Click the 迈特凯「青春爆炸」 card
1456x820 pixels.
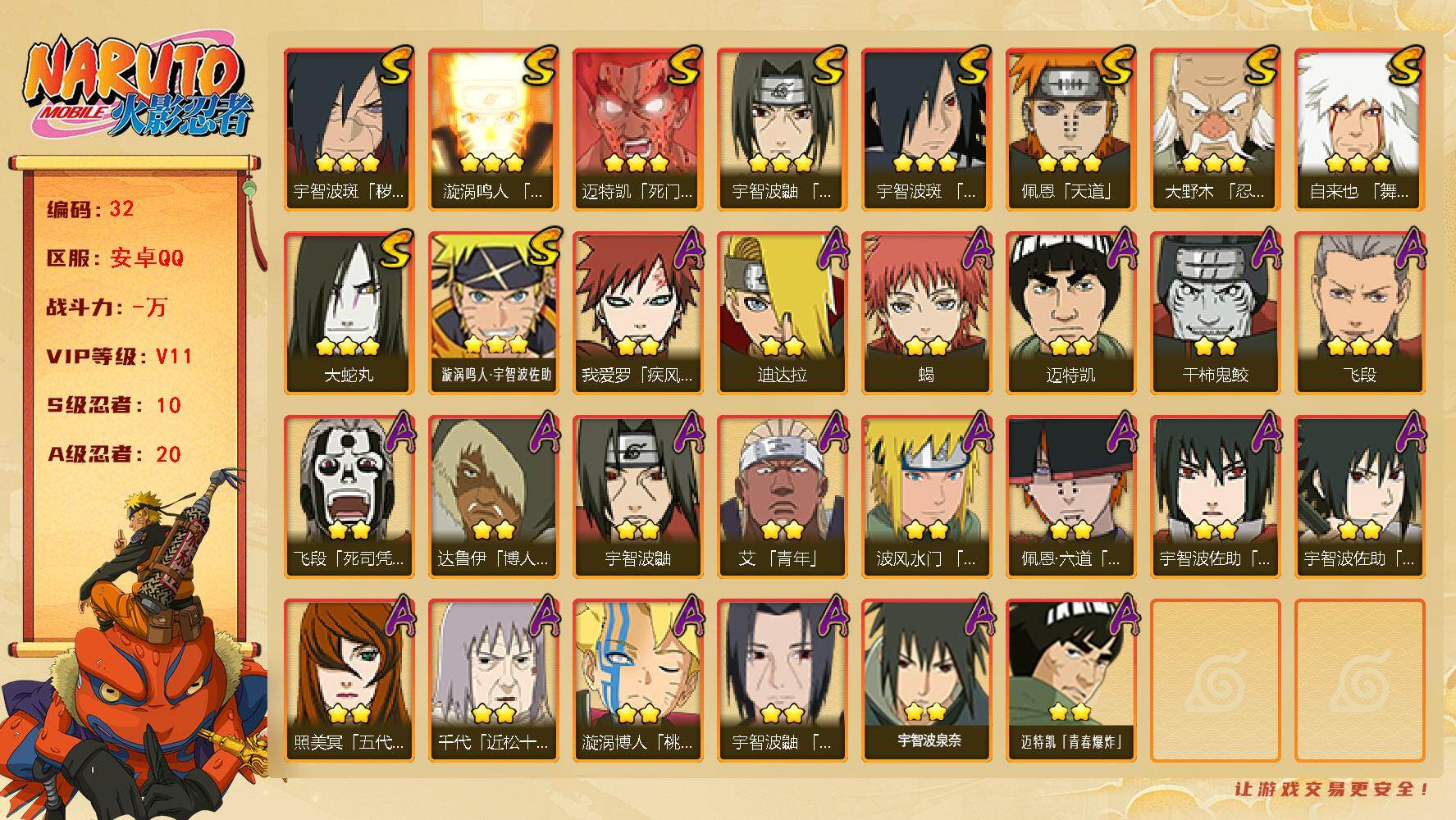coord(1070,681)
